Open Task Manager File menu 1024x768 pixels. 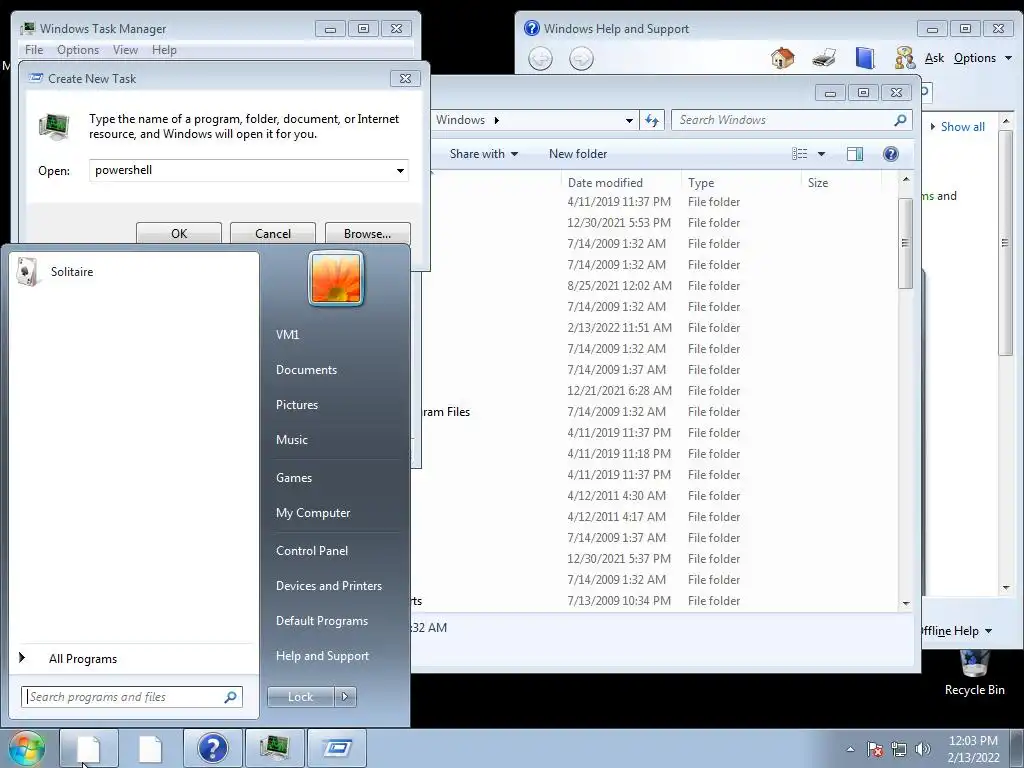click(x=34, y=50)
